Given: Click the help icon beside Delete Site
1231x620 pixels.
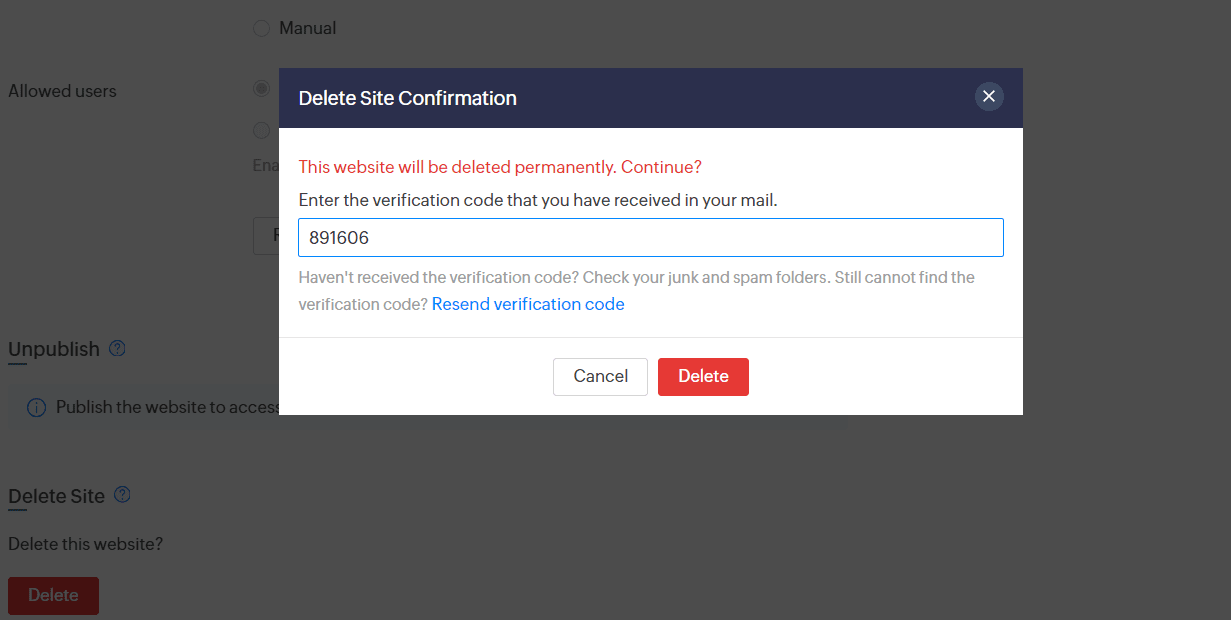Looking at the screenshot, I should [122, 495].
